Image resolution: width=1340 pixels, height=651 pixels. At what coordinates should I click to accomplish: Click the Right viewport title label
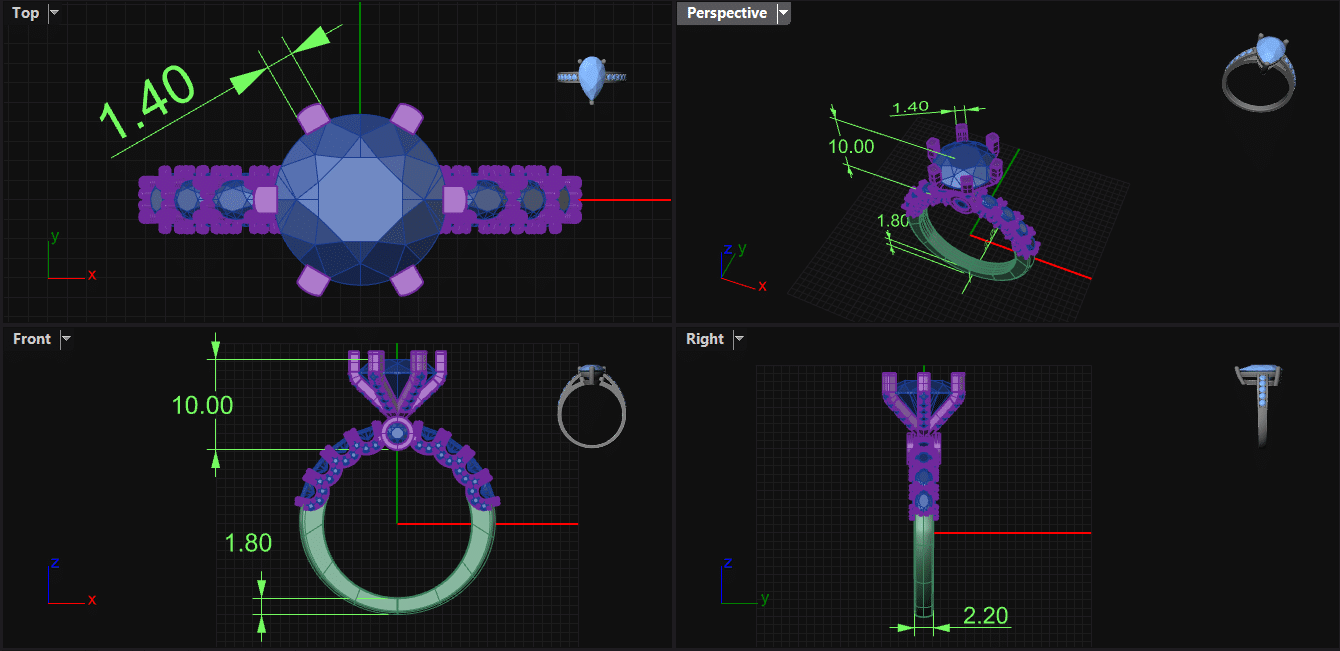point(704,339)
